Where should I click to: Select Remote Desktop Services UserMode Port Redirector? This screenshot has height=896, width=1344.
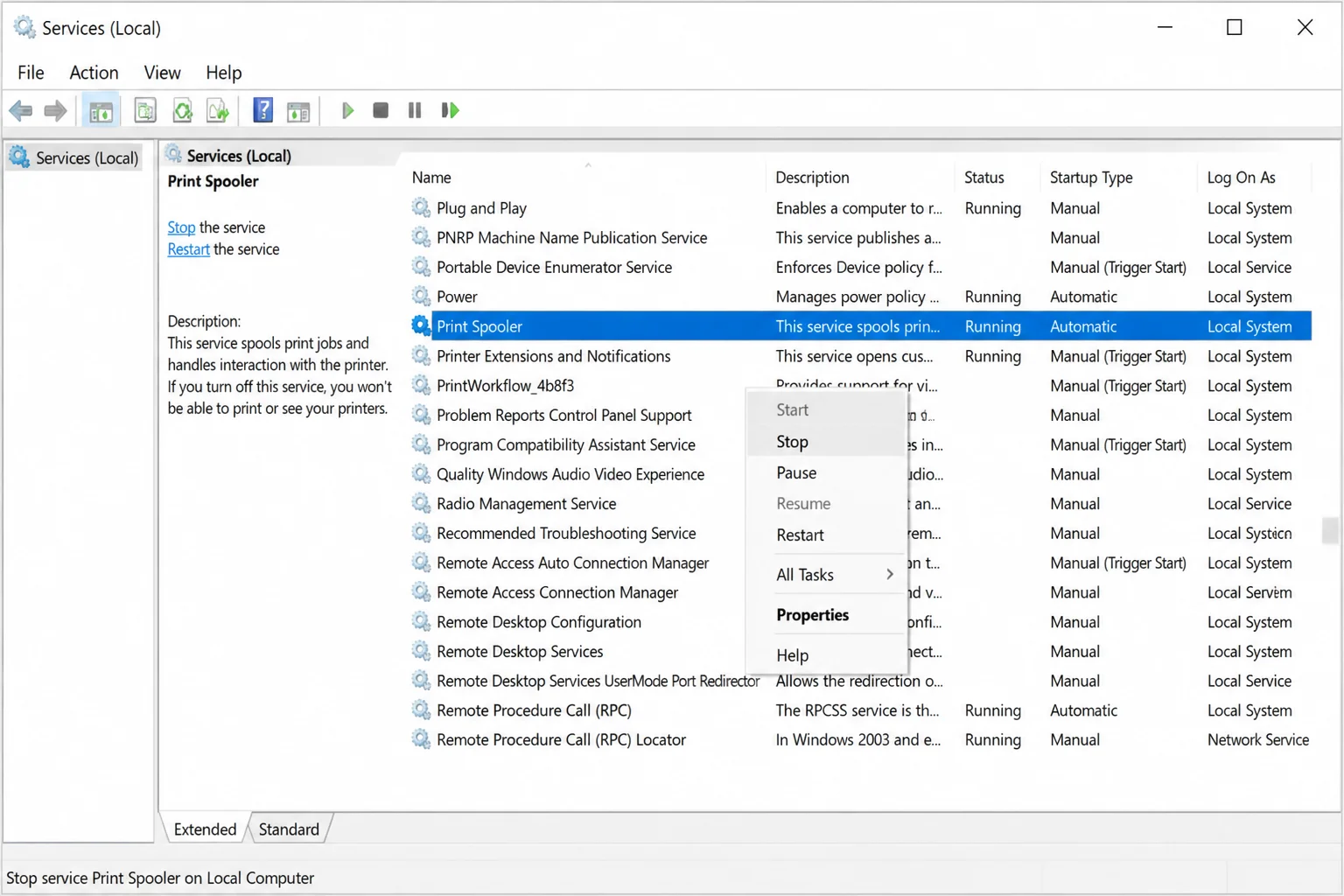[598, 681]
